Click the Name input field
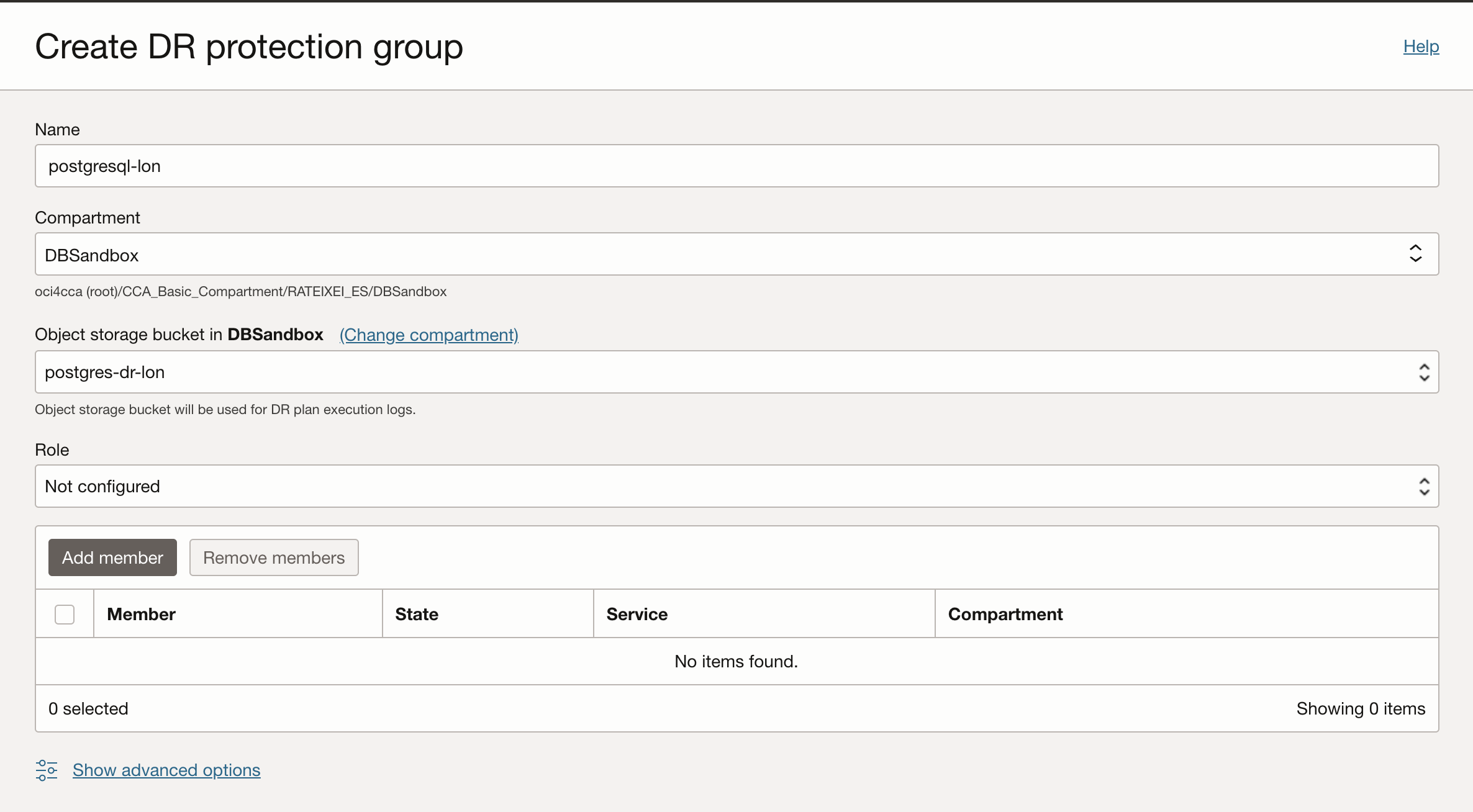1473x812 pixels. (x=736, y=166)
